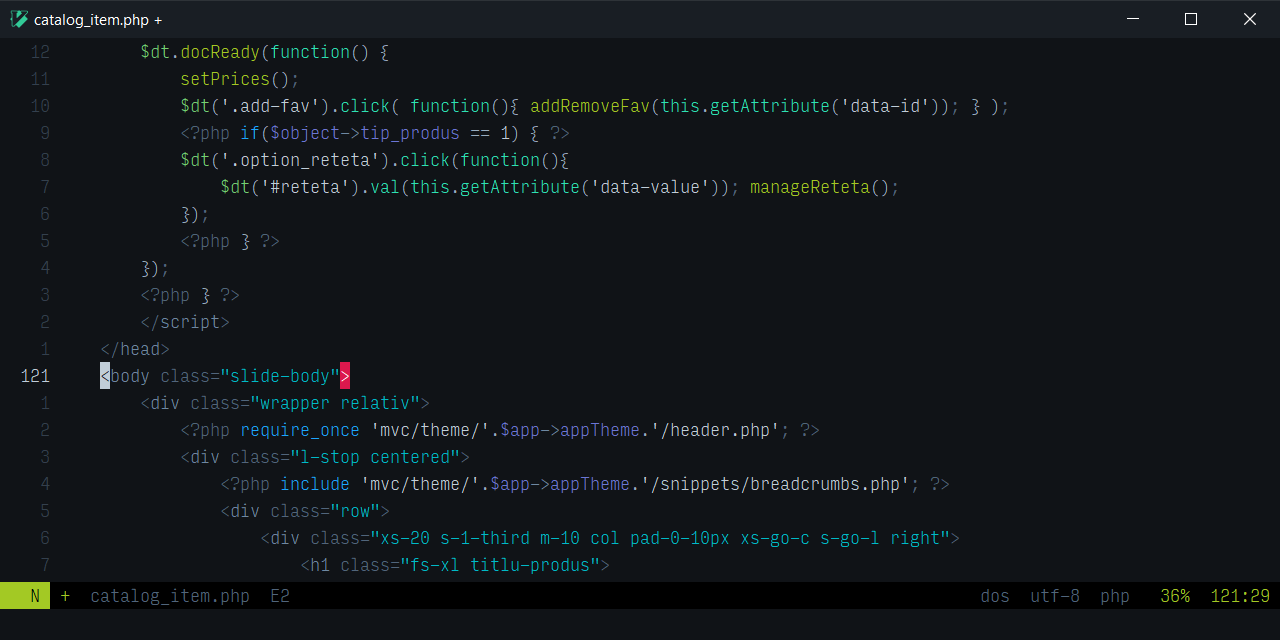The image size is (1280, 640).
Task: Click the 'data-value' attribute string
Action: point(650,187)
